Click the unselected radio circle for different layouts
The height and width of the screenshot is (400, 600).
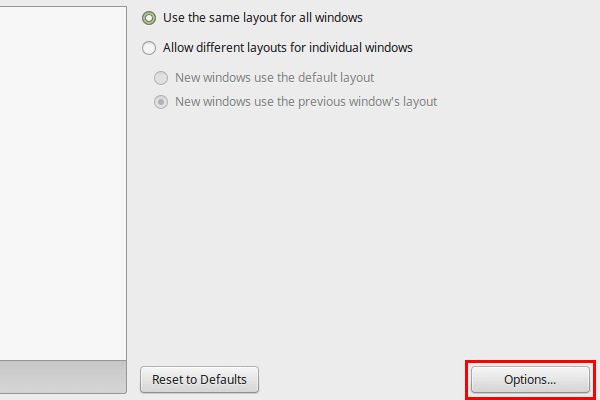coord(149,48)
